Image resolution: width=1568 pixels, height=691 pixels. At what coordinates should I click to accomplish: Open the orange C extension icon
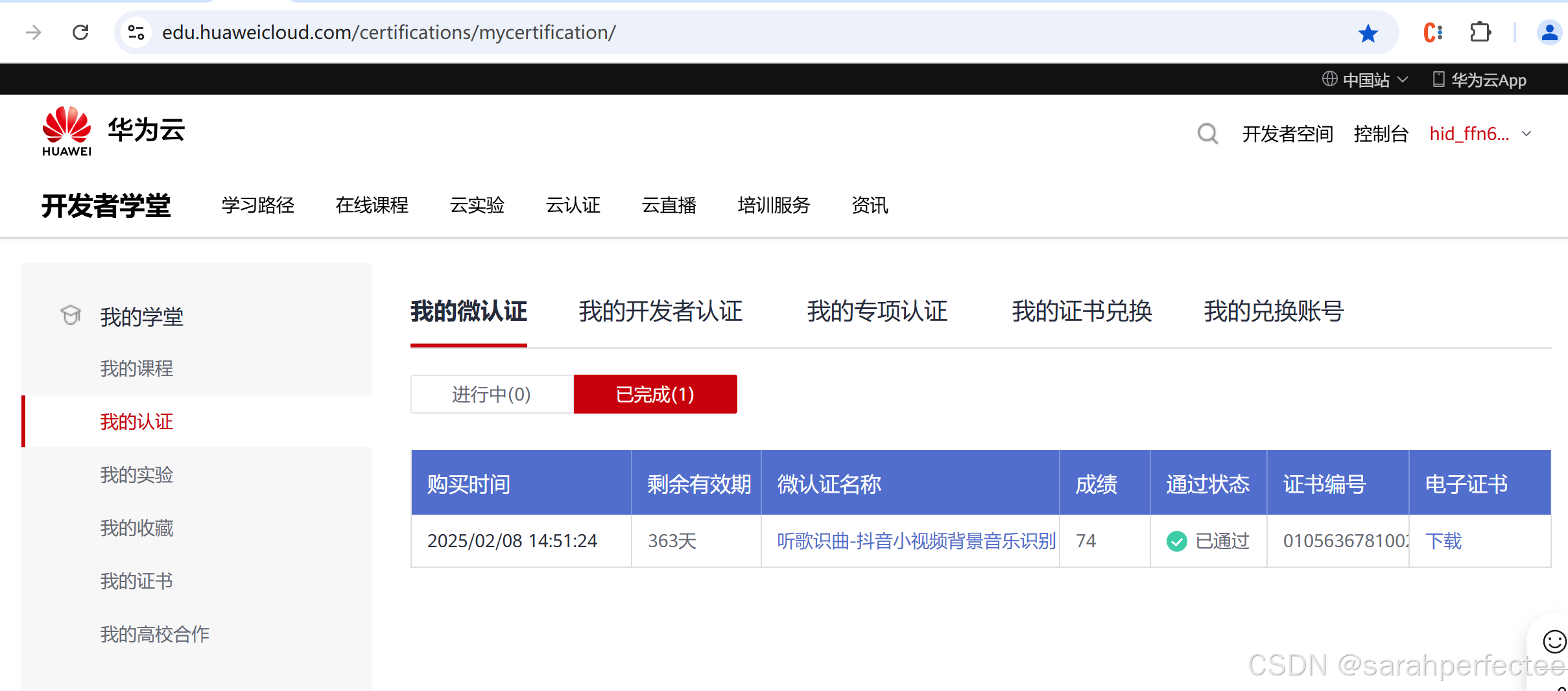click(x=1433, y=32)
